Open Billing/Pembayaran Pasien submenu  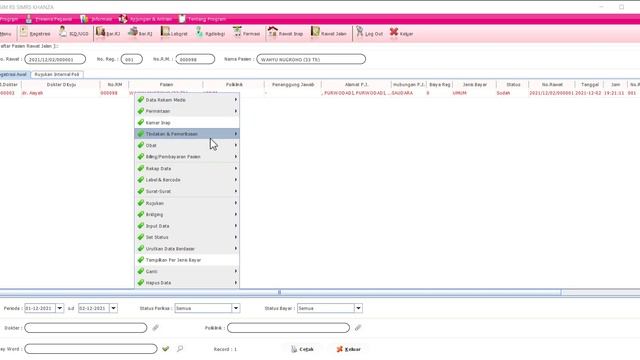pyautogui.click(x=187, y=157)
